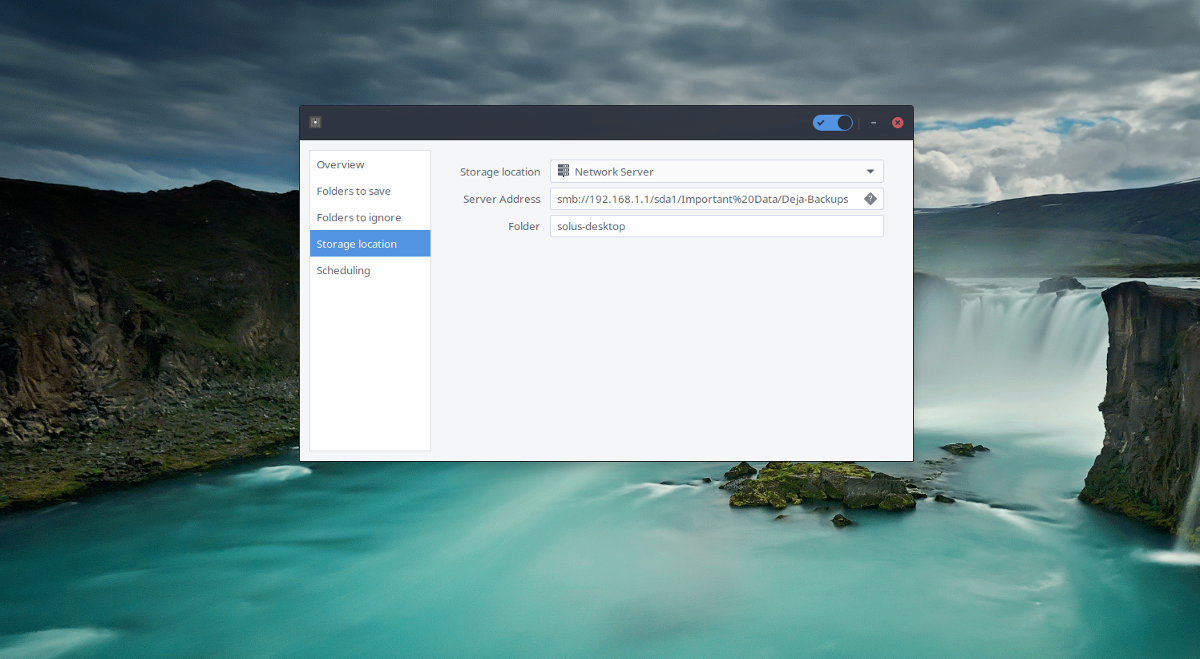Click the Folder label
The width and height of the screenshot is (1200, 659).
[524, 227]
